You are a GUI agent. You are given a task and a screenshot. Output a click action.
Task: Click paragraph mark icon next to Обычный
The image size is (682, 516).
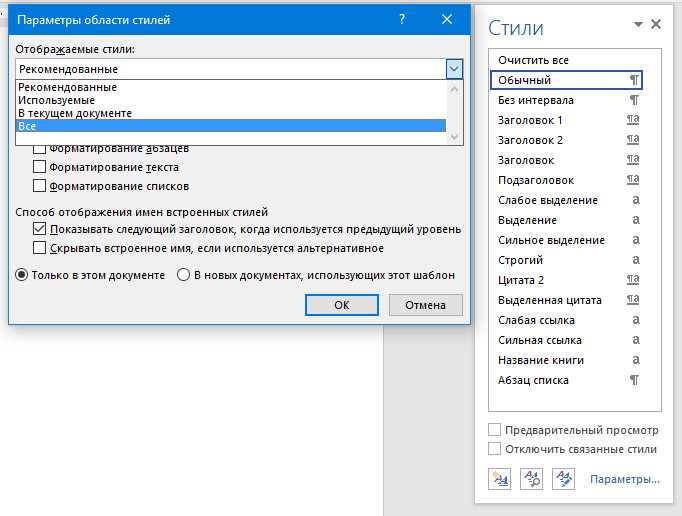click(x=634, y=80)
